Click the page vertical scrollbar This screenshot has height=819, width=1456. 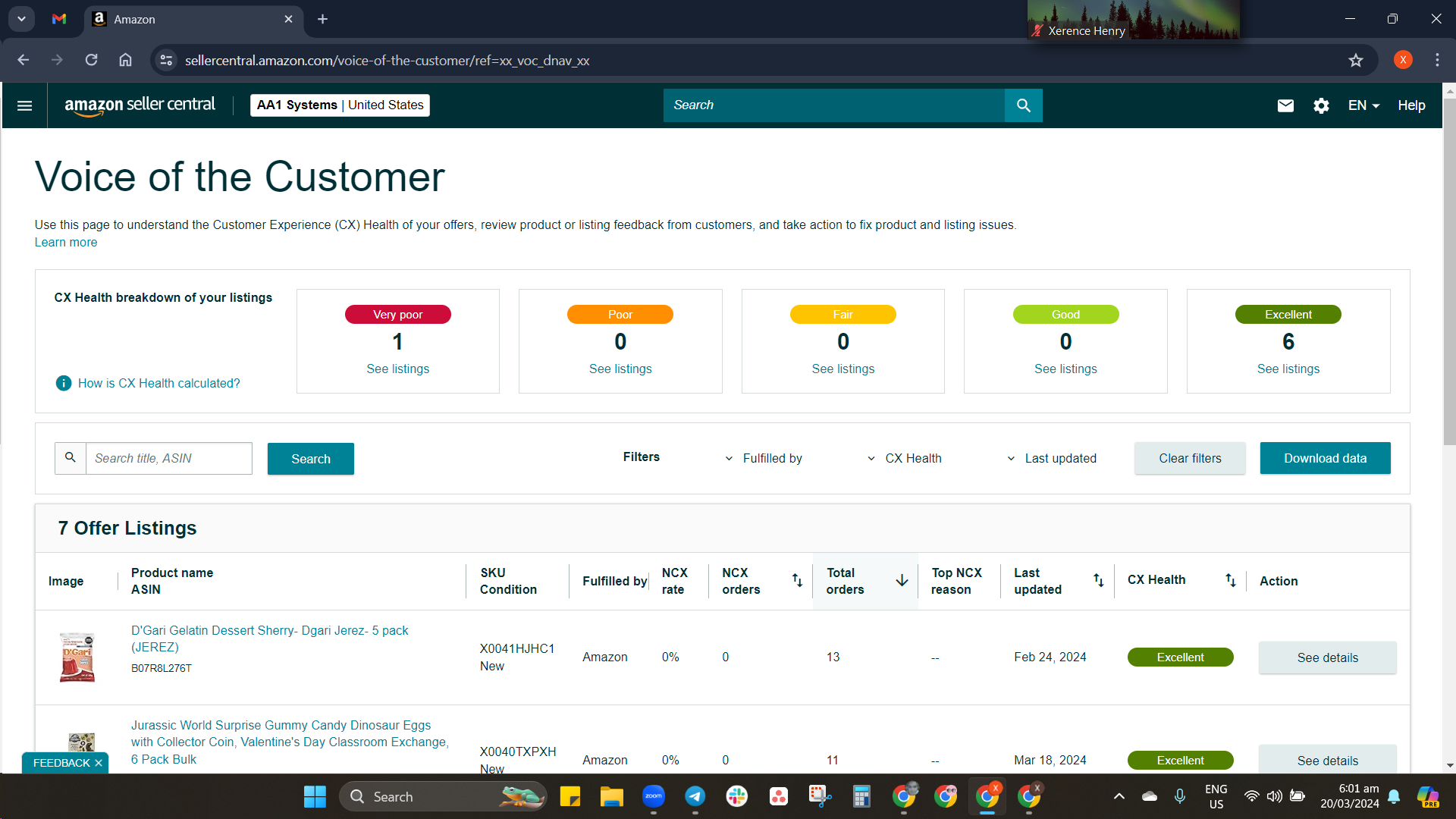click(x=1449, y=273)
